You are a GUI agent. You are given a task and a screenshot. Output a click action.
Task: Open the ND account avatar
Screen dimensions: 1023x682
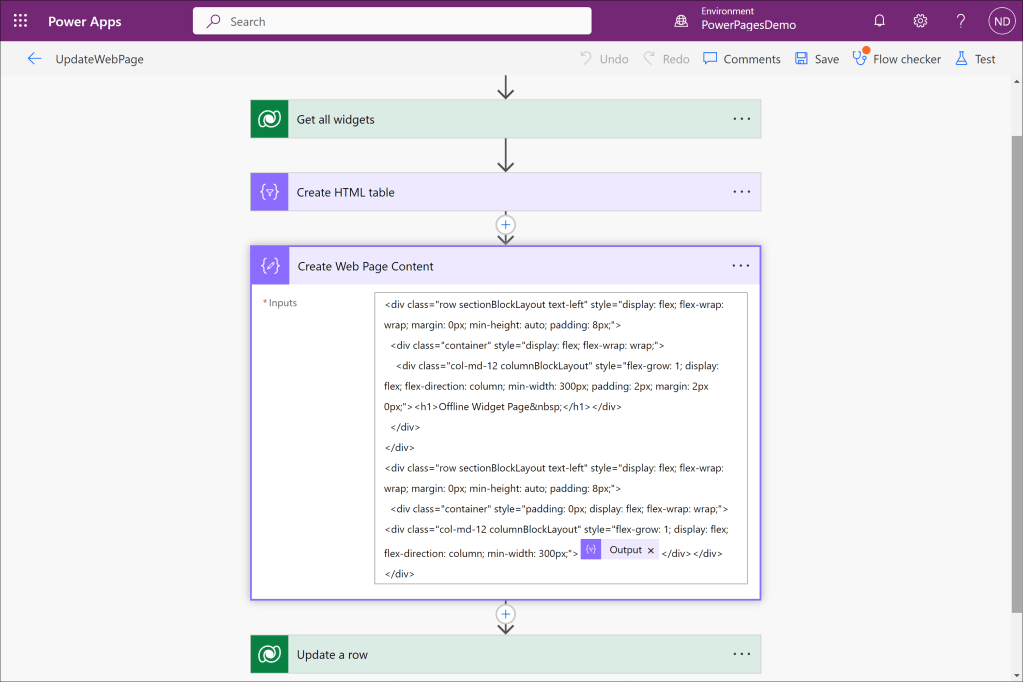click(x=1001, y=21)
